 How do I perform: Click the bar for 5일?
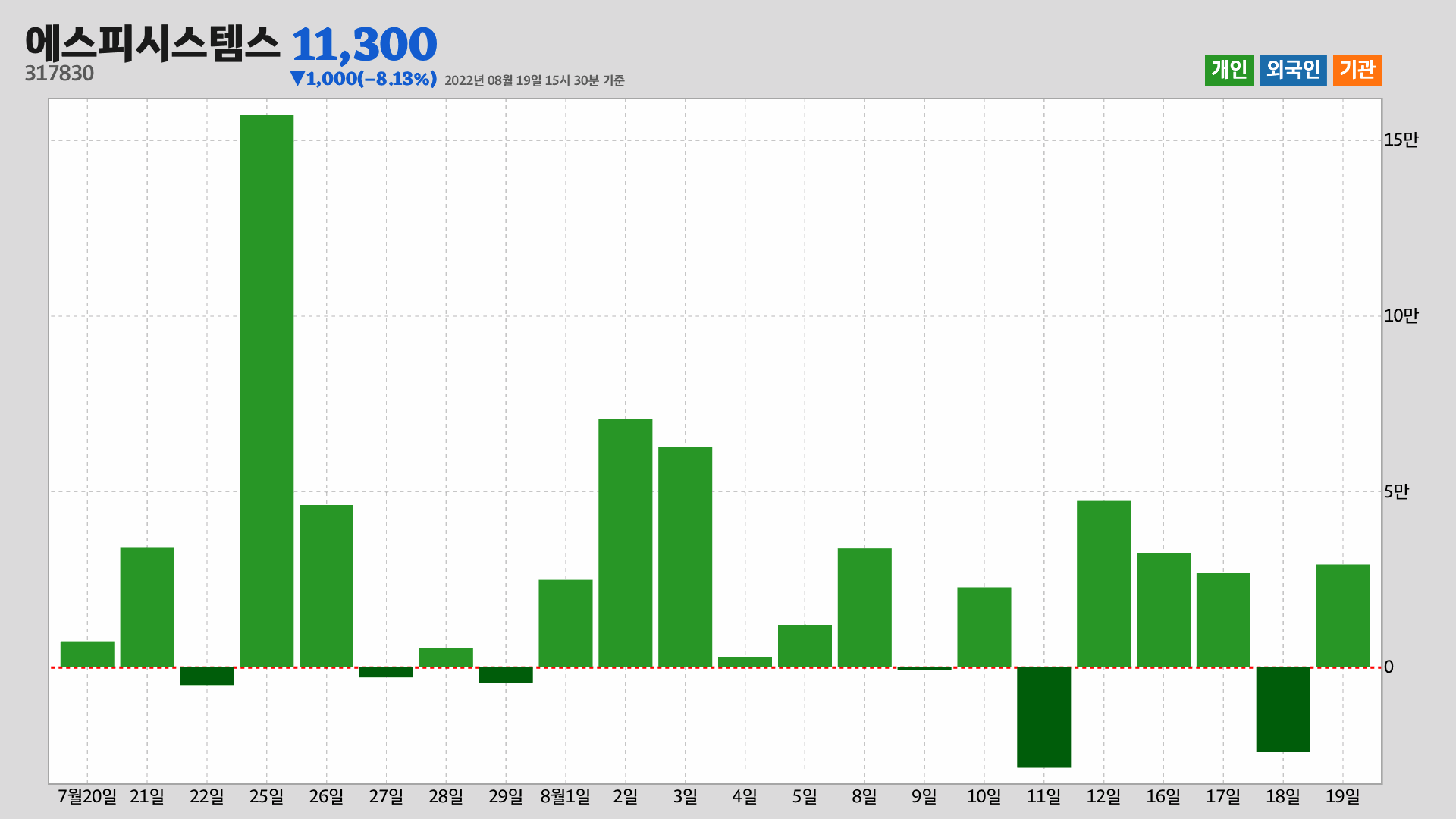point(805,646)
